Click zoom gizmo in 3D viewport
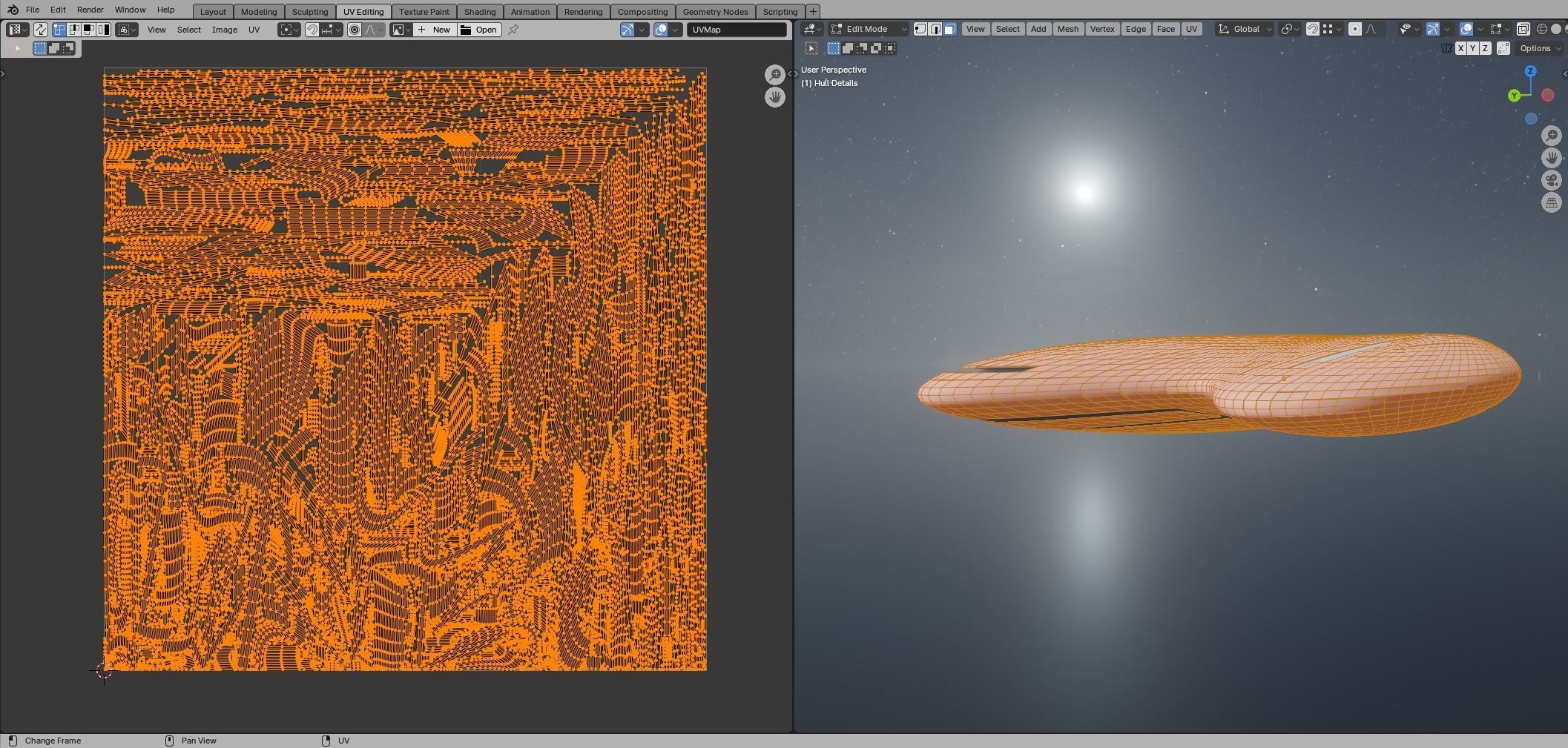Viewport: 1568px width, 748px height. pyautogui.click(x=1552, y=135)
